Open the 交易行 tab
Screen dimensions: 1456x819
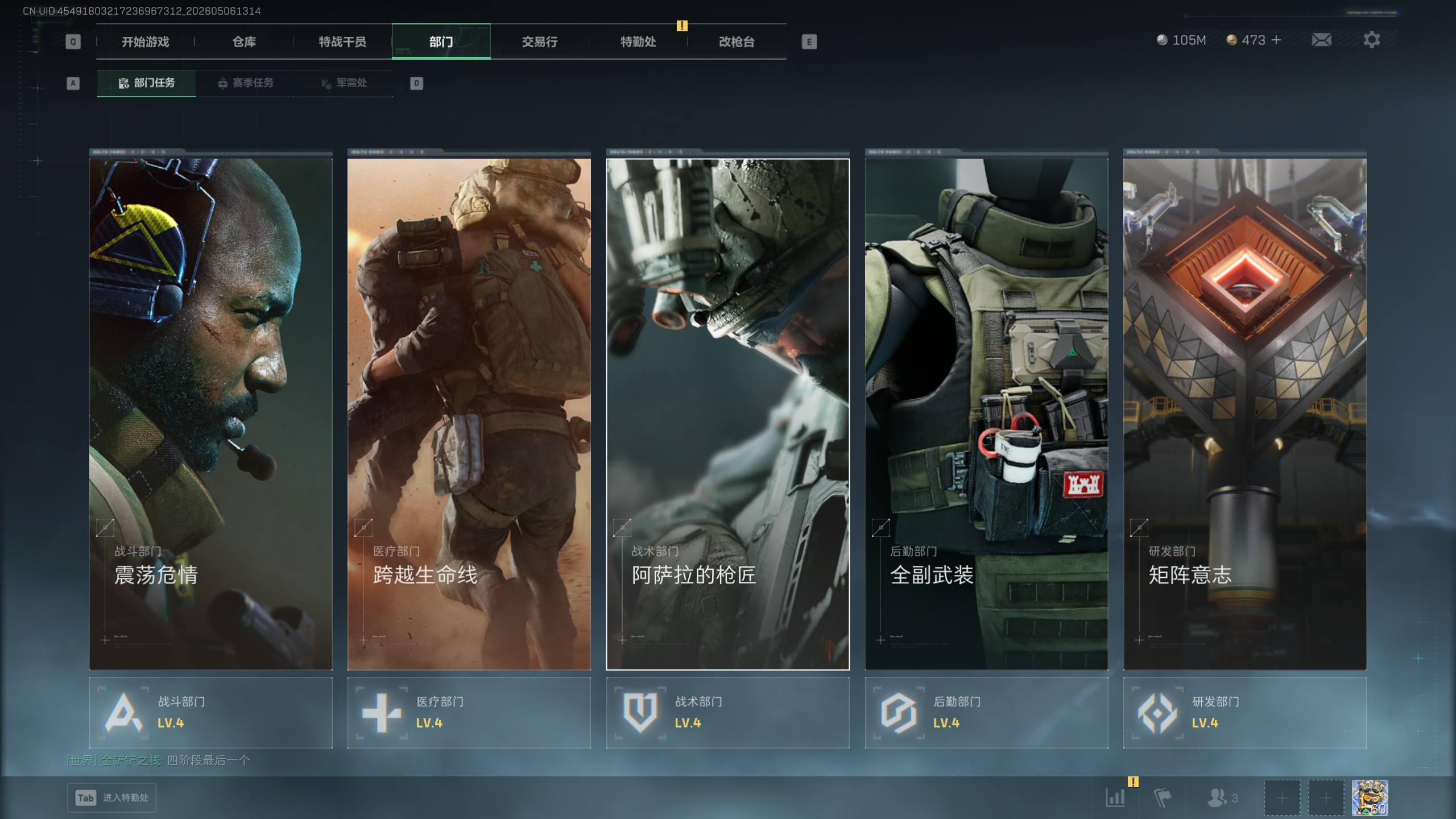tap(540, 42)
